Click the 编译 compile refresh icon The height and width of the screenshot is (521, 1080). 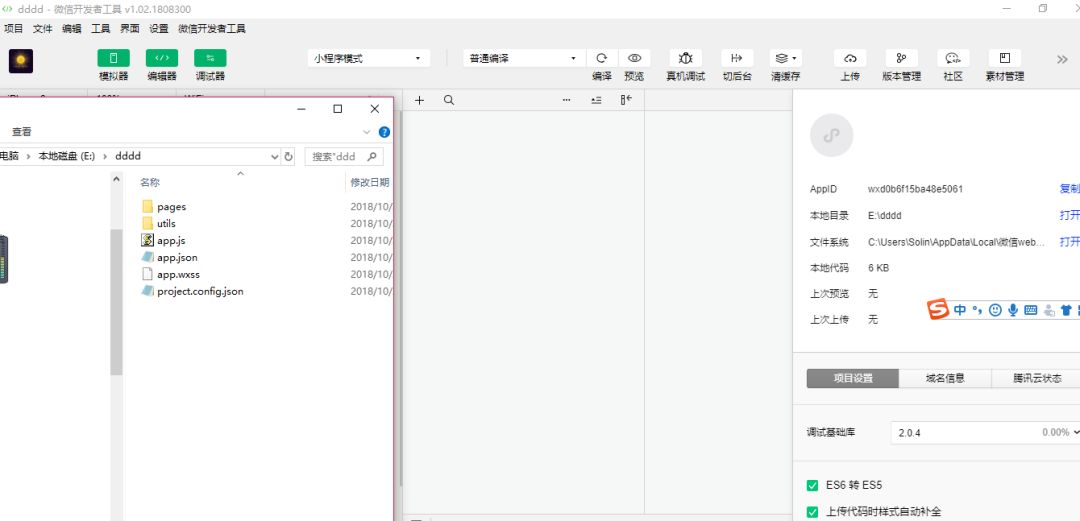(x=602, y=59)
